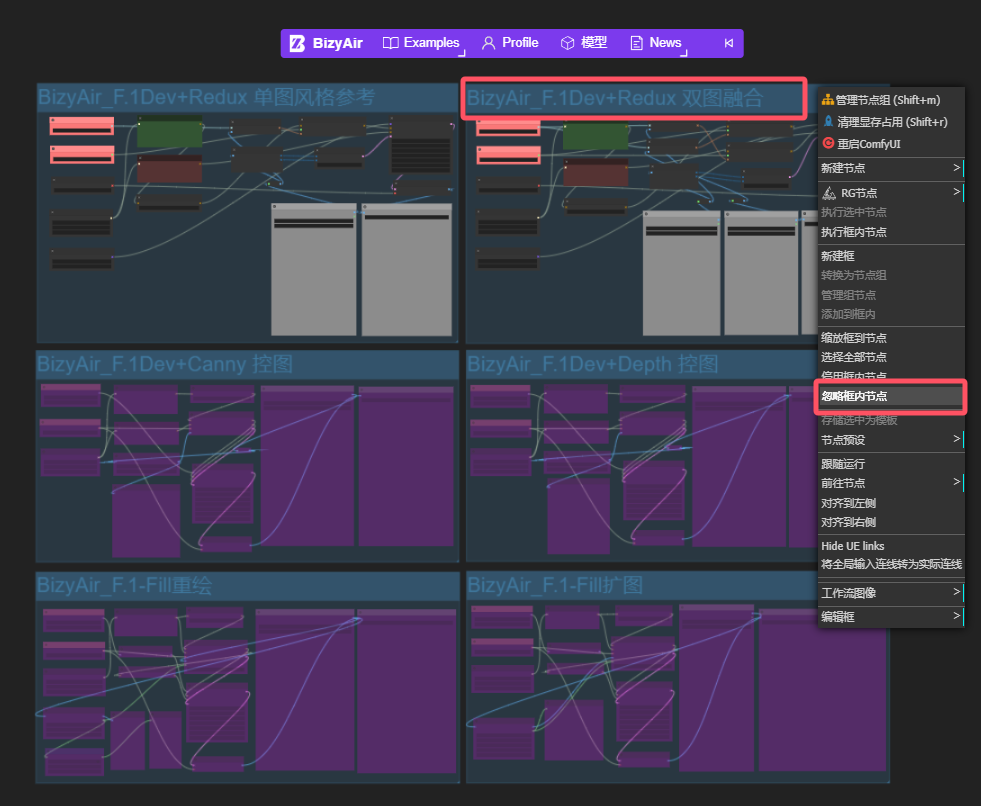Viewport: 981px width, 806px height.
Task: Collapse the BizyAir toolbar with arrow icon
Action: 729,43
